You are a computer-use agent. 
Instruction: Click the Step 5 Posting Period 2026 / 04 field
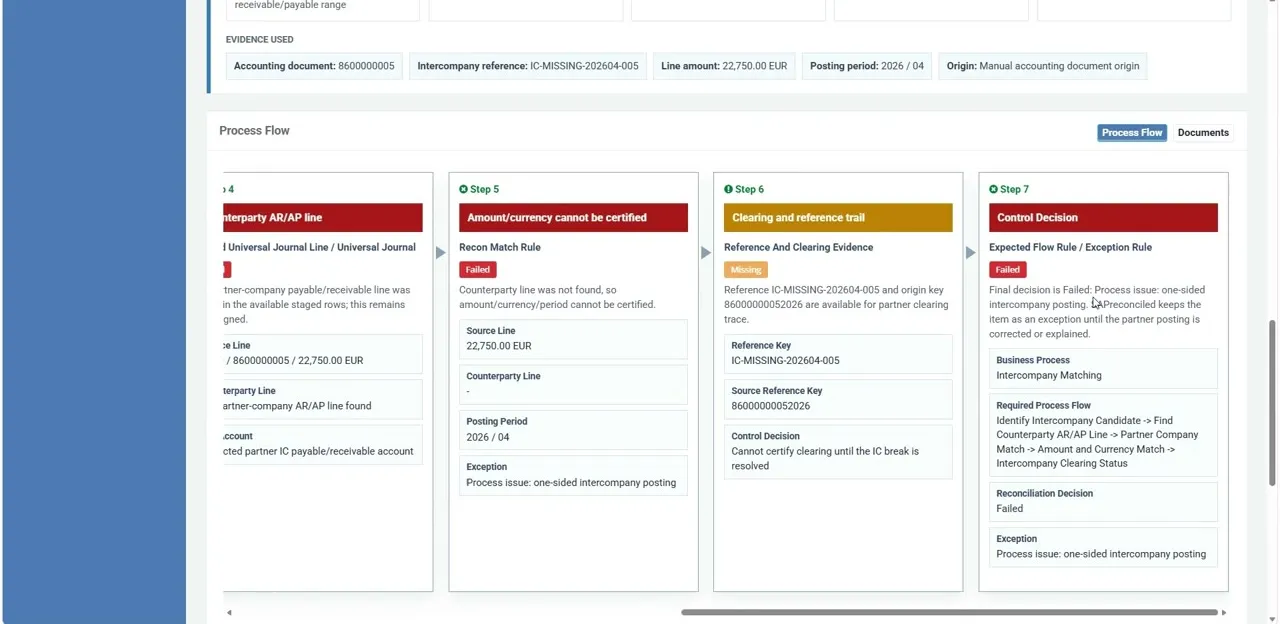point(573,430)
